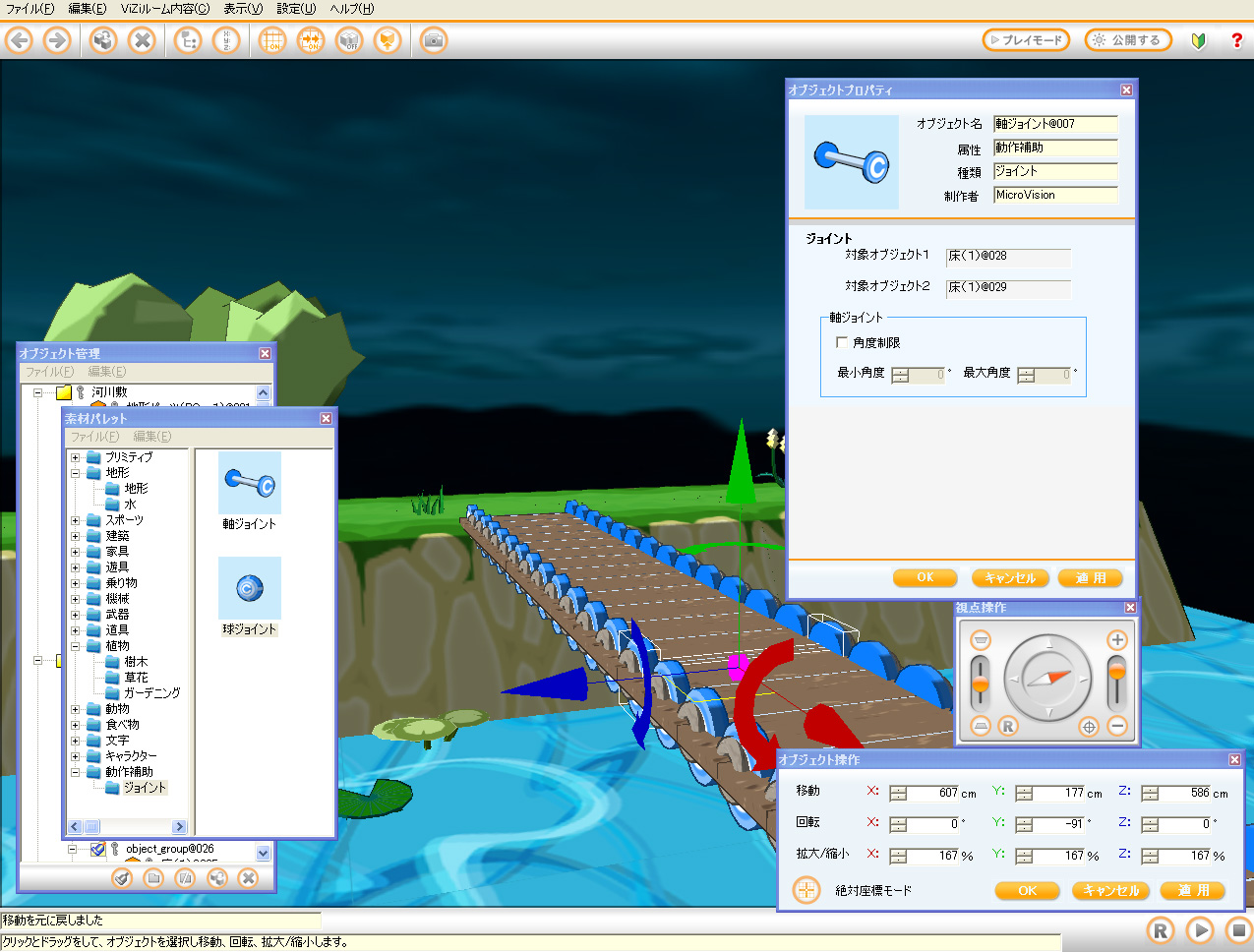
Task: Toggle the 絶対座標モード icon
Action: [806, 890]
